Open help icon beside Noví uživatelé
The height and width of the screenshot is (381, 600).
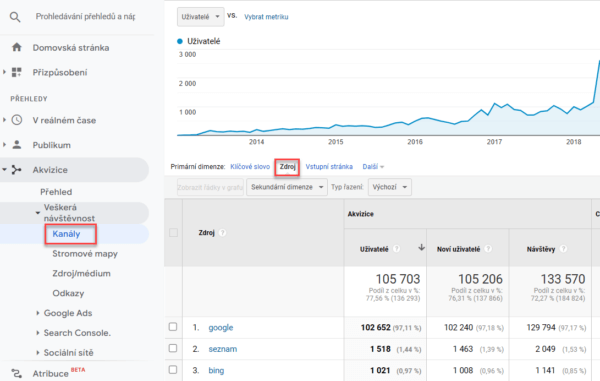pyautogui.click(x=488, y=249)
